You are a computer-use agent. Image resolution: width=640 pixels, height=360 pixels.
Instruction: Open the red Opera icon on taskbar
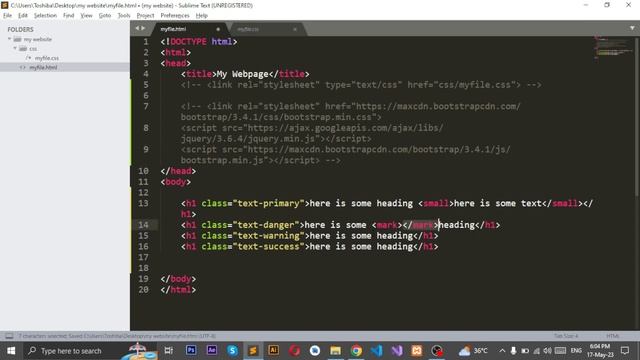pyautogui.click(x=294, y=351)
